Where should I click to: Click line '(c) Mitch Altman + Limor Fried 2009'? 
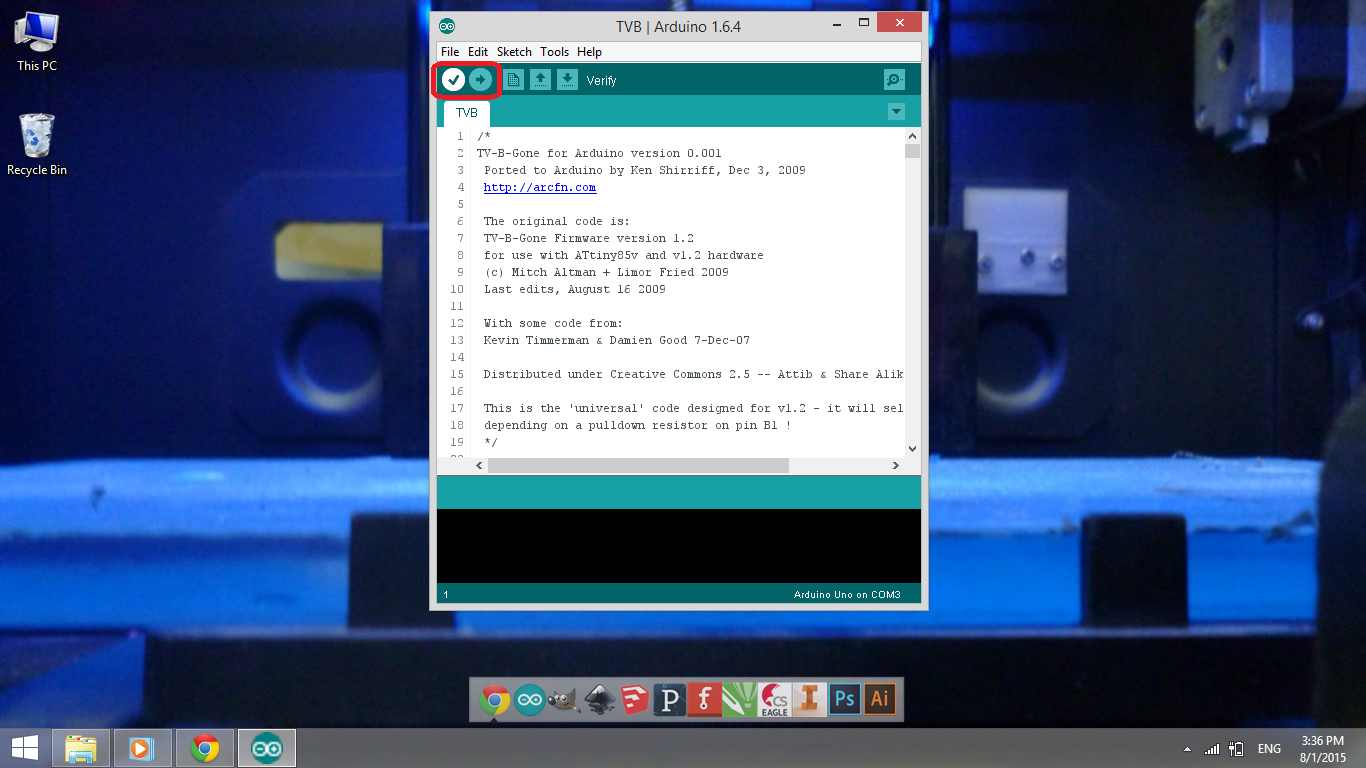606,272
